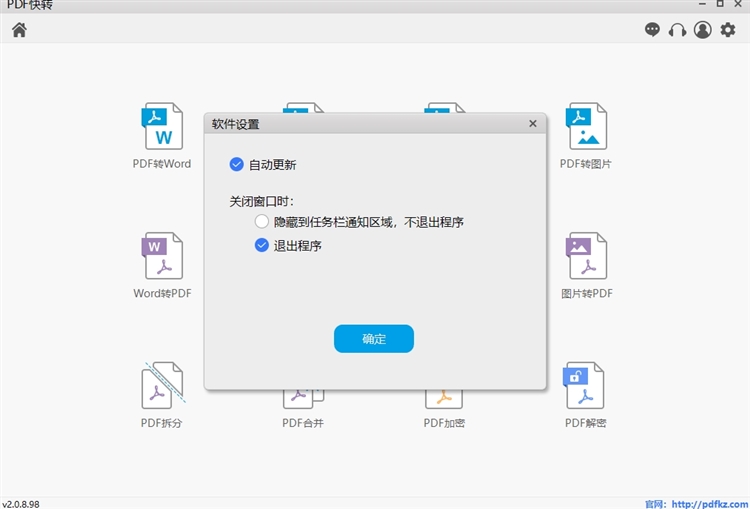The image size is (750, 509).
Task: Open the PDF转Word tool
Action: click(x=162, y=136)
